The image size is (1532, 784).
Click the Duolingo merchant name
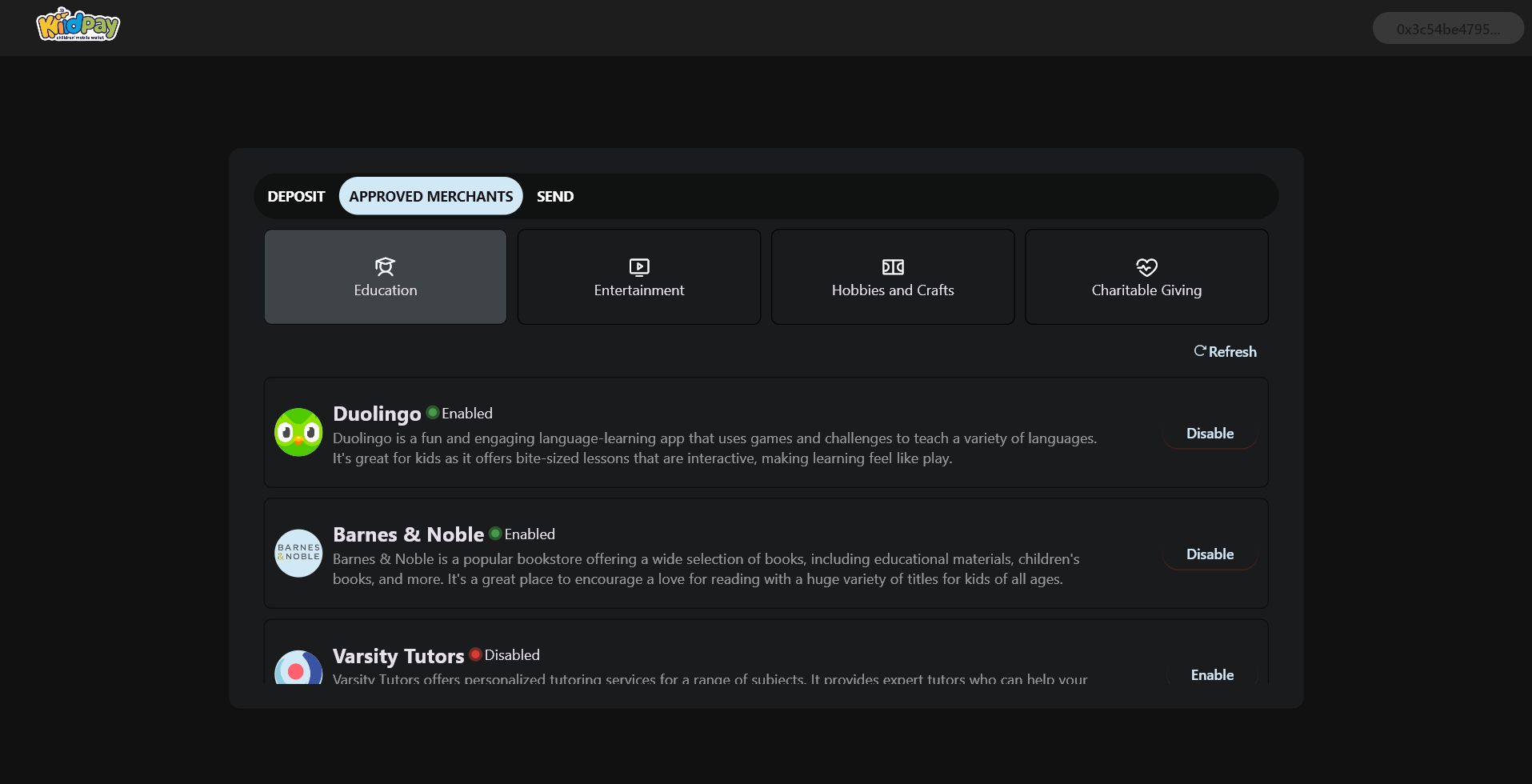(x=377, y=414)
